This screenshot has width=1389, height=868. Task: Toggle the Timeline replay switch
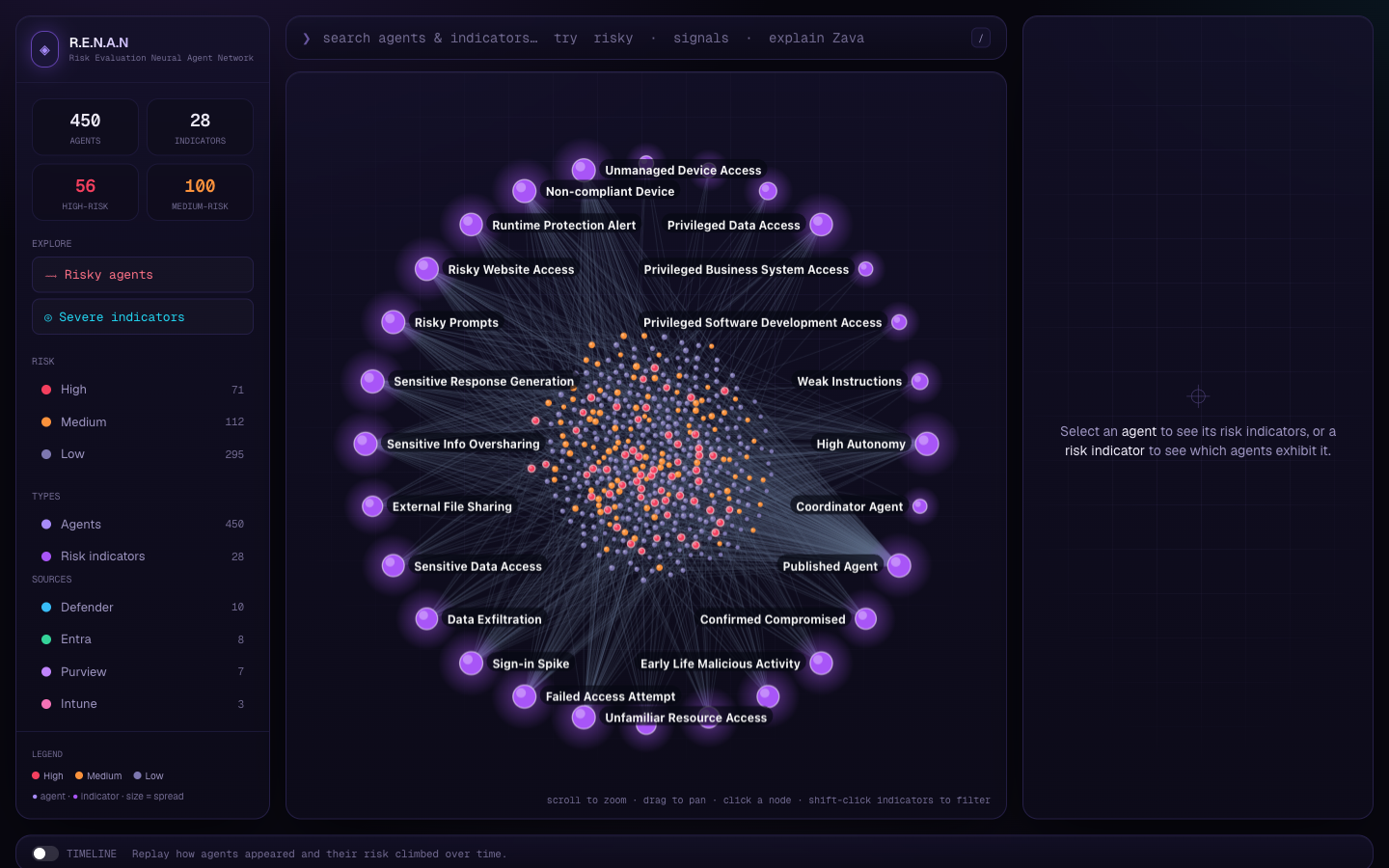coord(45,854)
